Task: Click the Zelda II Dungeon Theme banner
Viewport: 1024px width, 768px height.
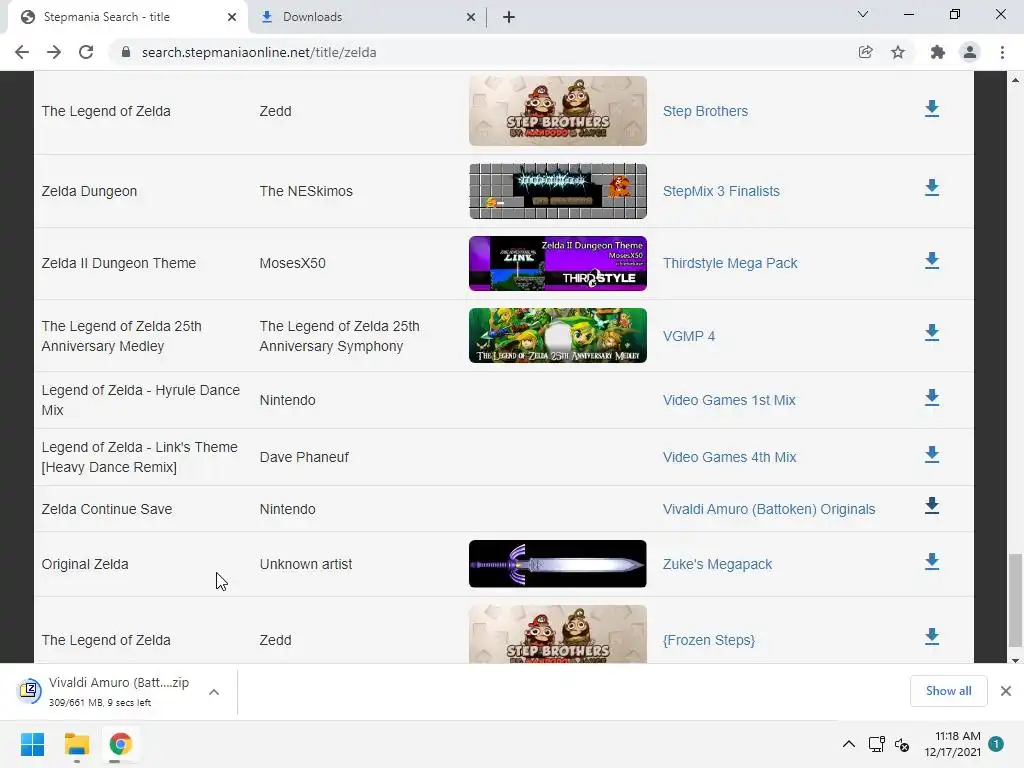Action: click(x=558, y=263)
